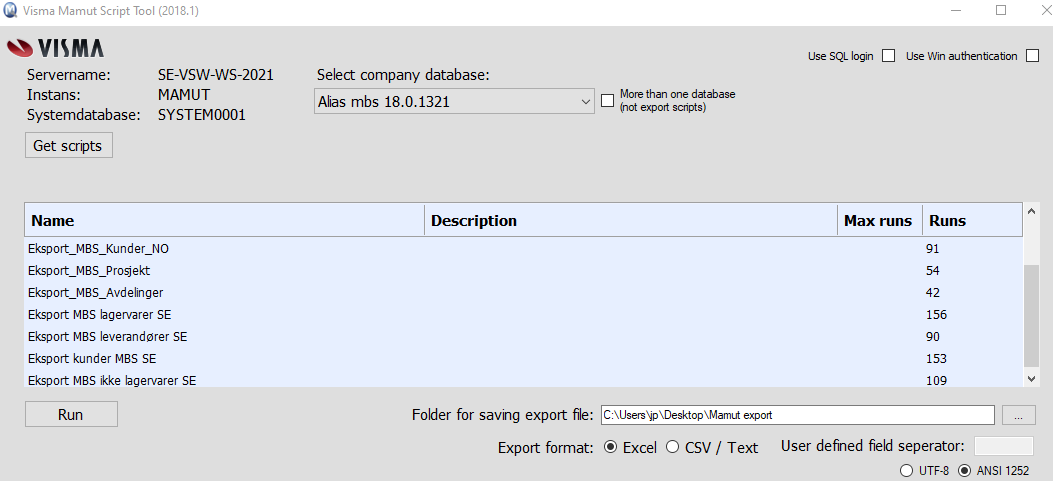Viewport: 1053px width, 481px height.
Task: Click the runs value 42
Action: (932, 293)
